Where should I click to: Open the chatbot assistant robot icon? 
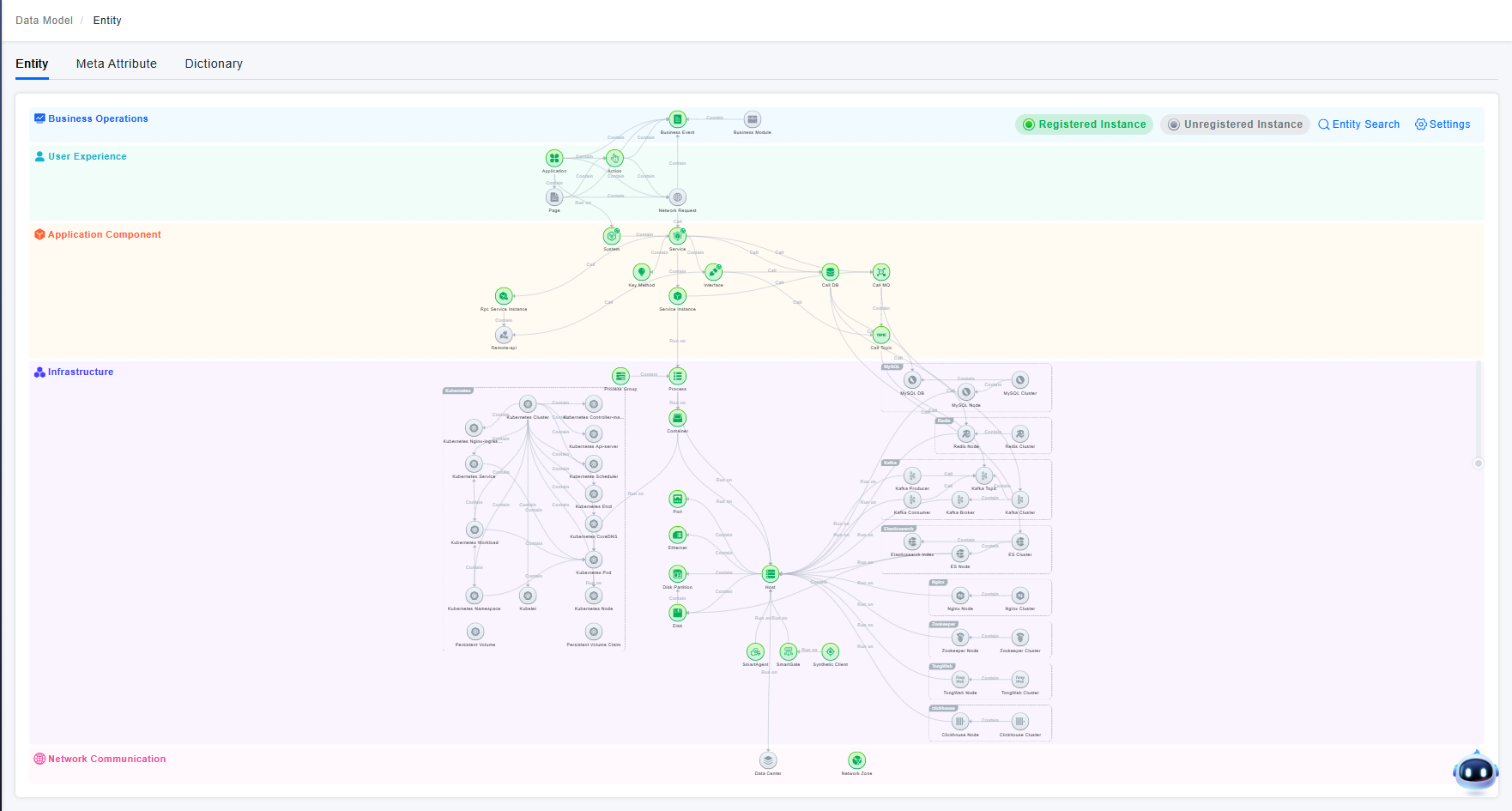pyautogui.click(x=1475, y=772)
